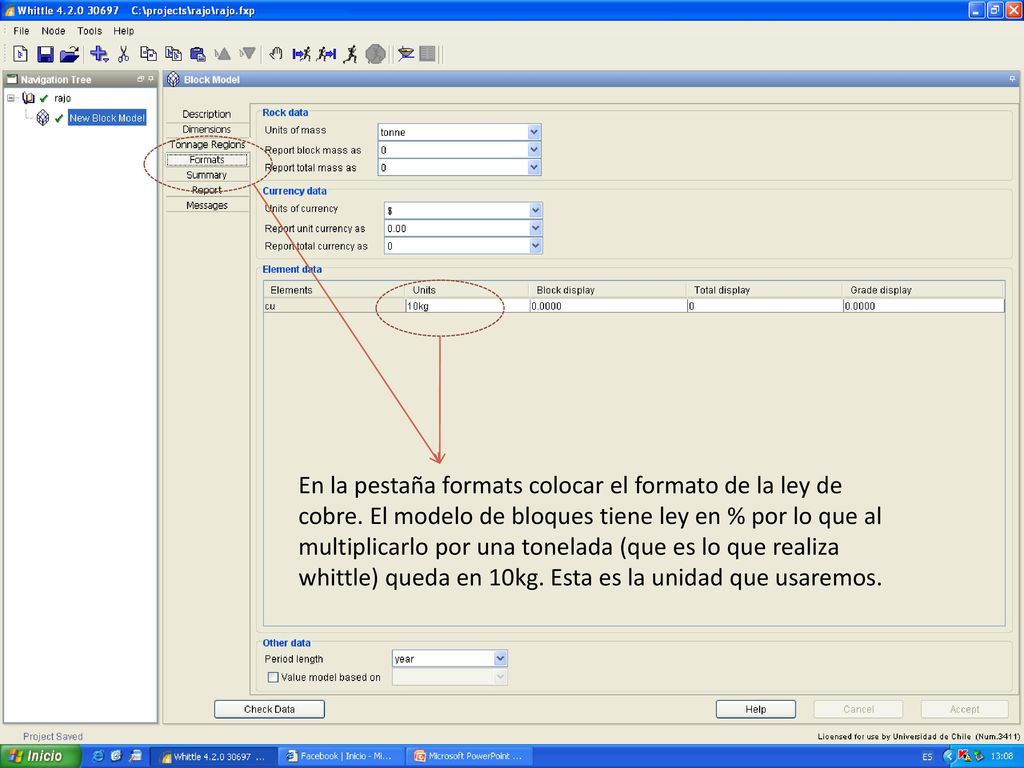The image size is (1024, 768).
Task: Switch to Microsoft PowerPoint taskbar window
Action: point(470,756)
